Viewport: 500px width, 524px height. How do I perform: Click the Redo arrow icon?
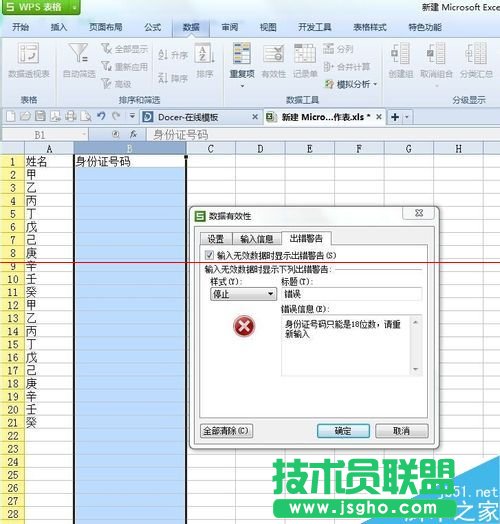[x=116, y=116]
